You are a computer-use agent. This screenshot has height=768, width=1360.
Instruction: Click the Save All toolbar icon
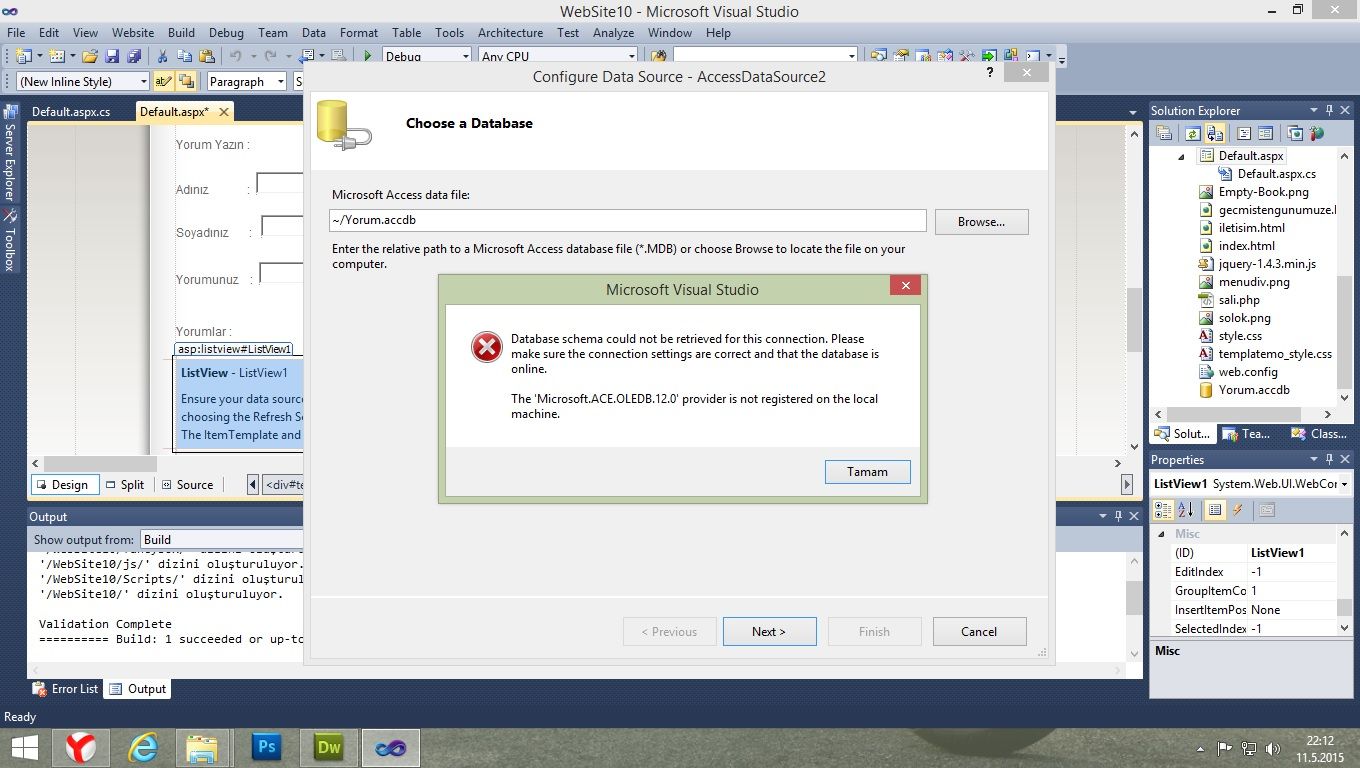133,56
